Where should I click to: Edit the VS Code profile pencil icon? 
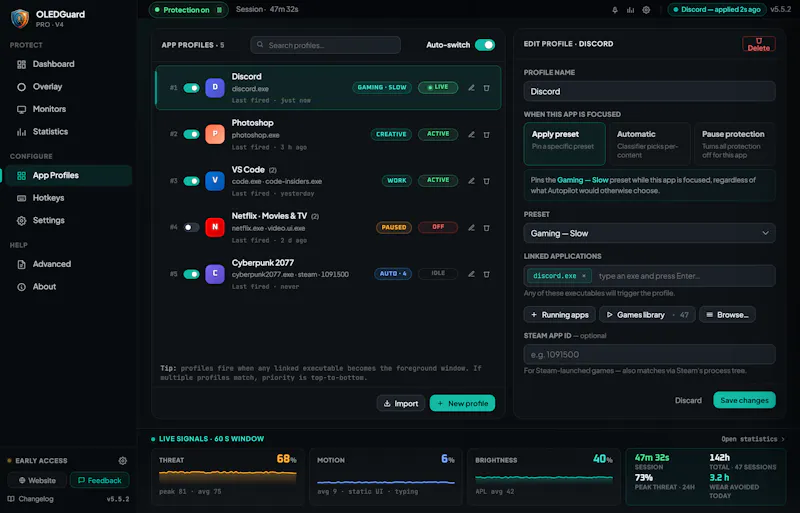pyautogui.click(x=471, y=181)
